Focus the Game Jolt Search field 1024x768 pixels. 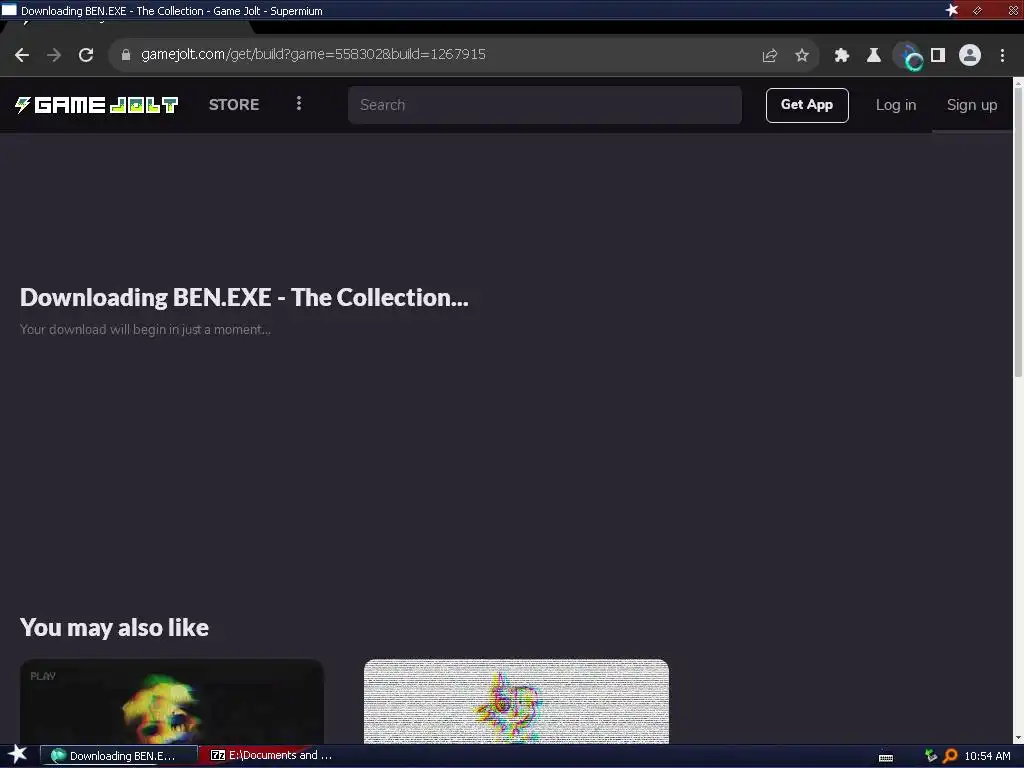click(545, 105)
